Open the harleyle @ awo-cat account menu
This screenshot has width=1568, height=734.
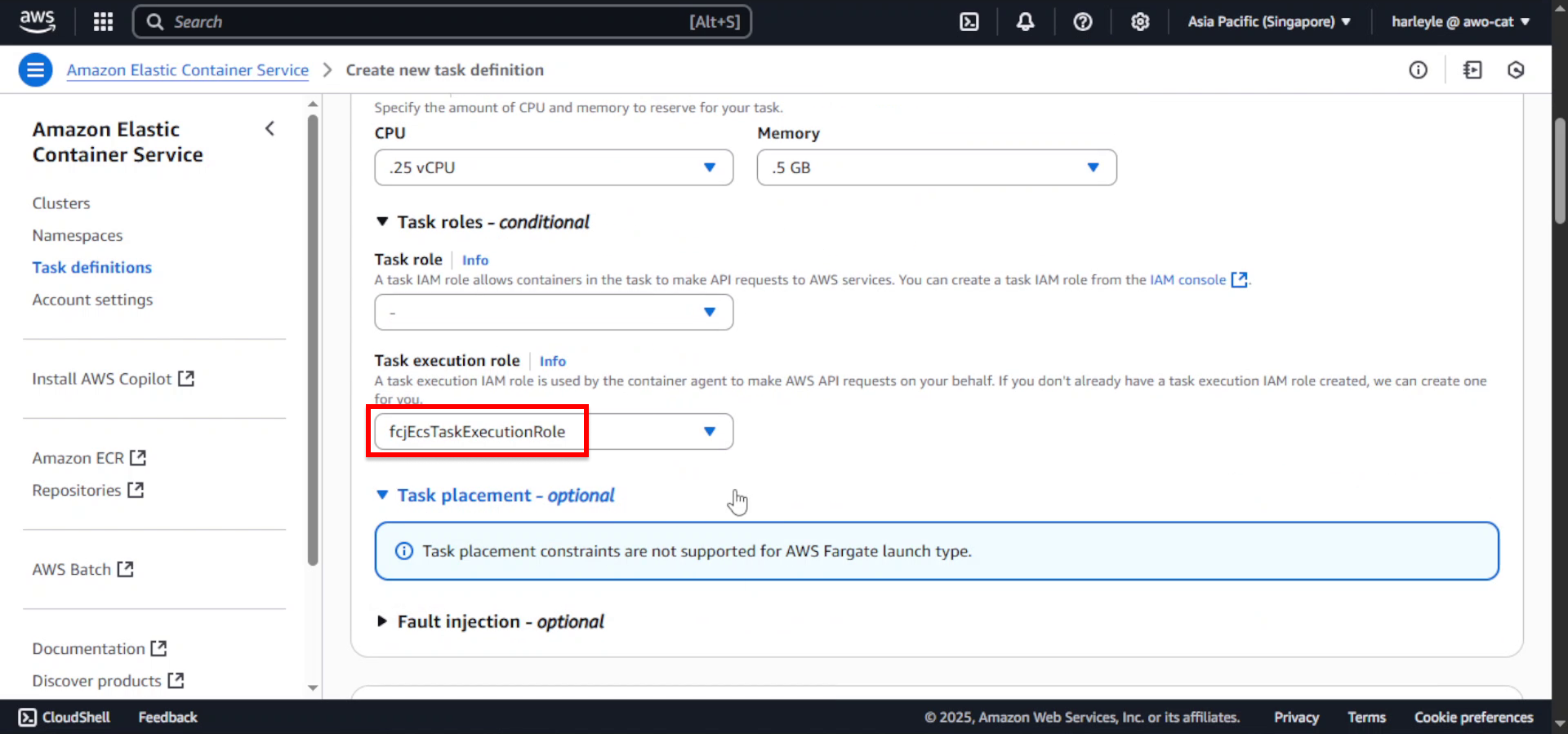[1460, 22]
